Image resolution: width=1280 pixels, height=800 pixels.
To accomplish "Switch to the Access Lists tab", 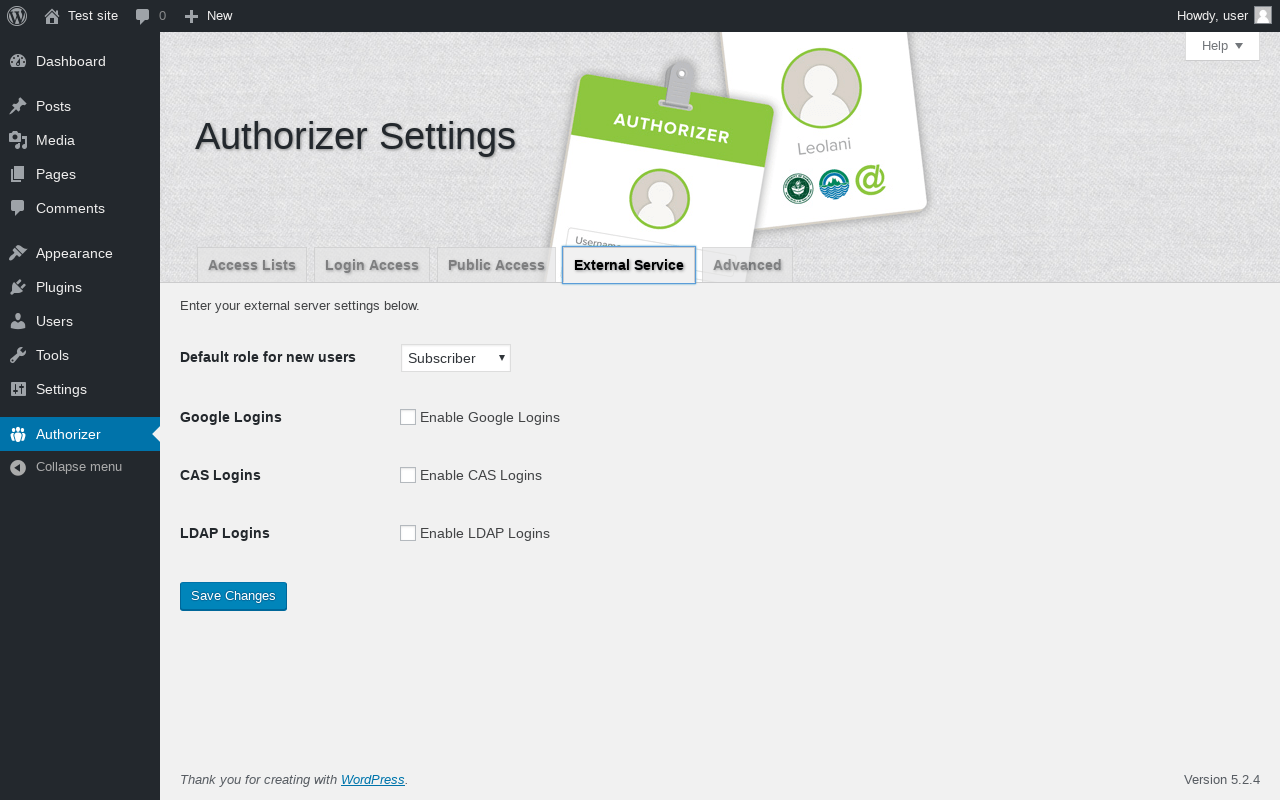I will pyautogui.click(x=252, y=265).
